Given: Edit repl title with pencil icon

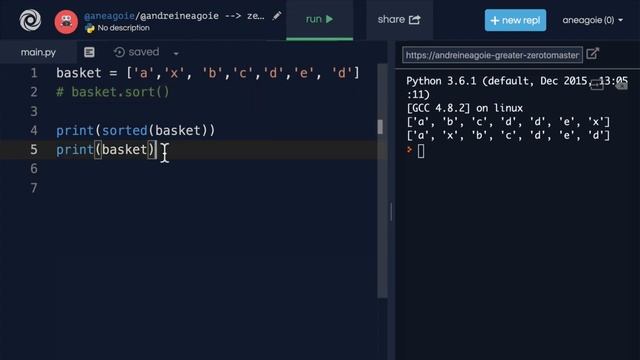Looking at the screenshot, I should click(x=277, y=16).
